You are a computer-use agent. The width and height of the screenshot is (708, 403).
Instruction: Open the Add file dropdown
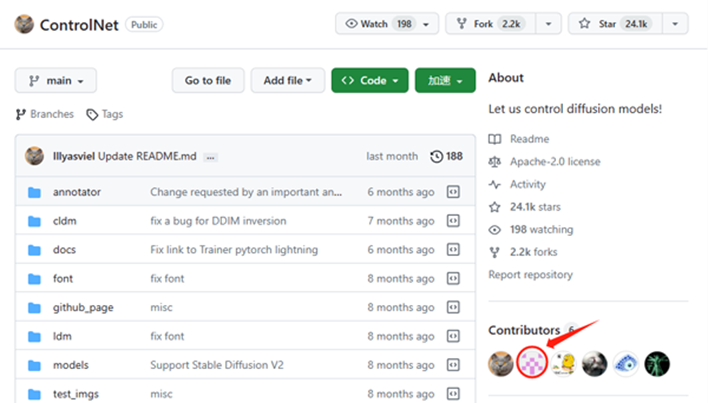point(287,80)
